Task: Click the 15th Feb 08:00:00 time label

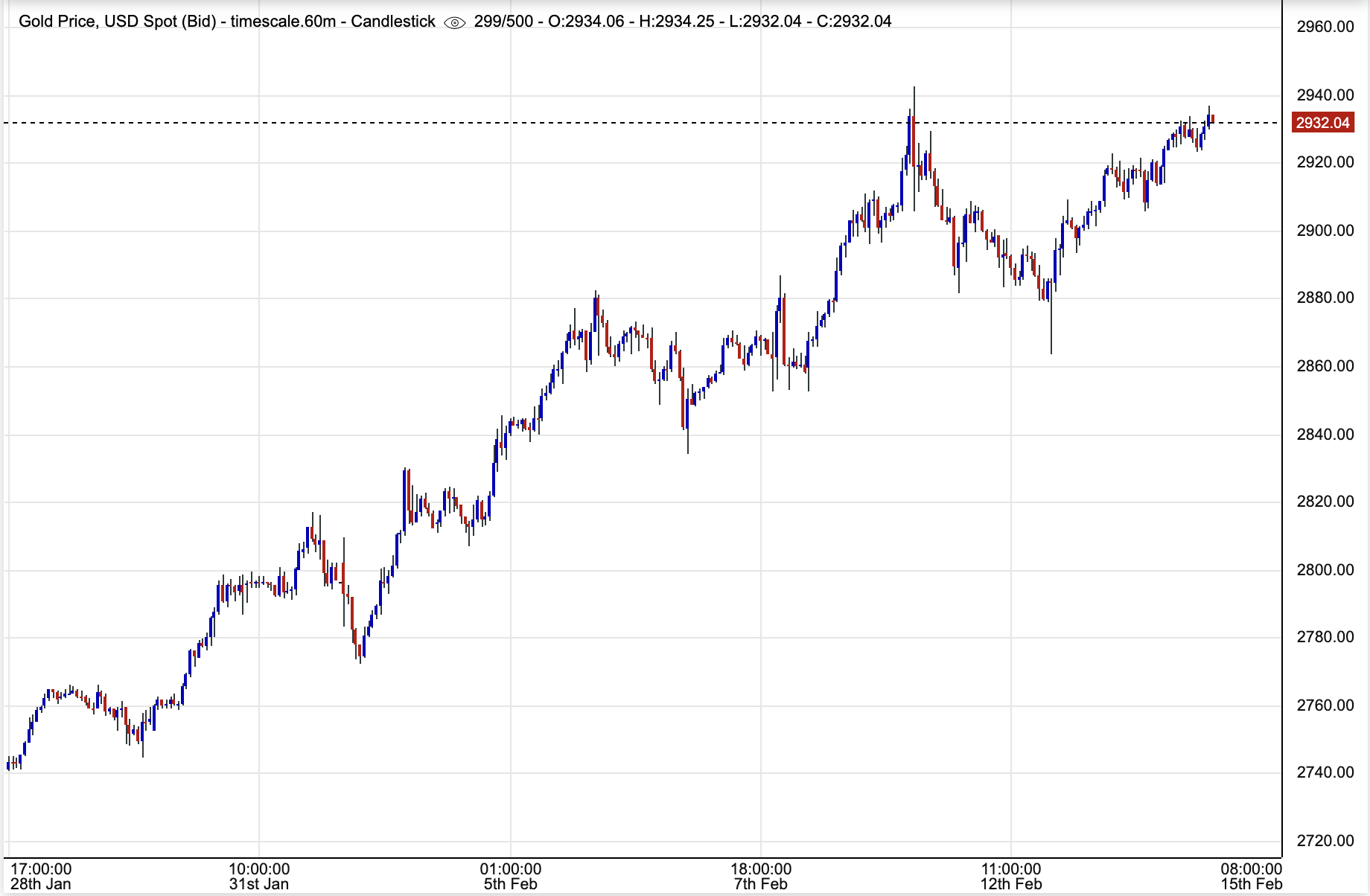Action: 1252,877
